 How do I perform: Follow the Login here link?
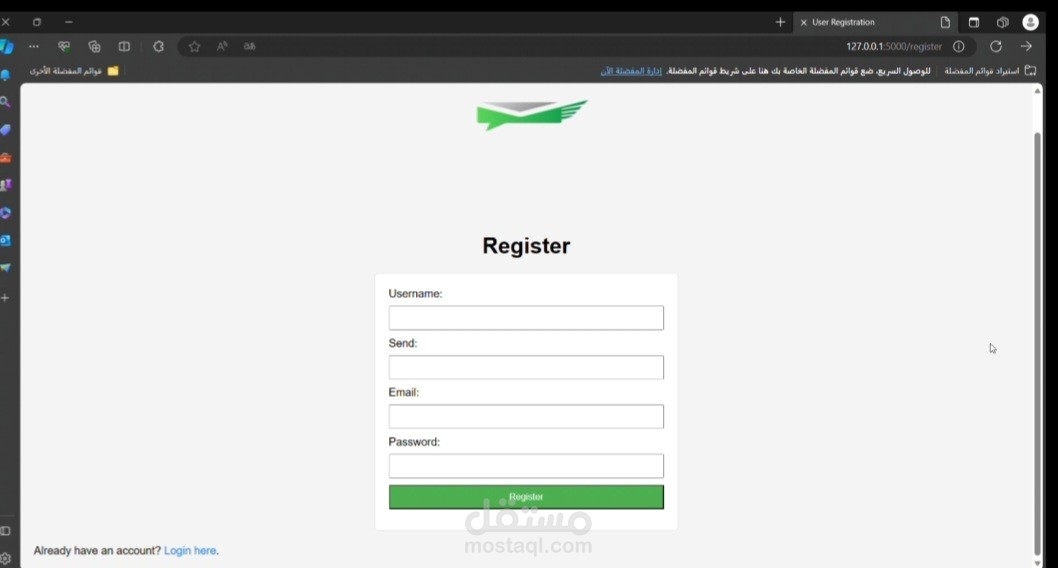click(190, 550)
